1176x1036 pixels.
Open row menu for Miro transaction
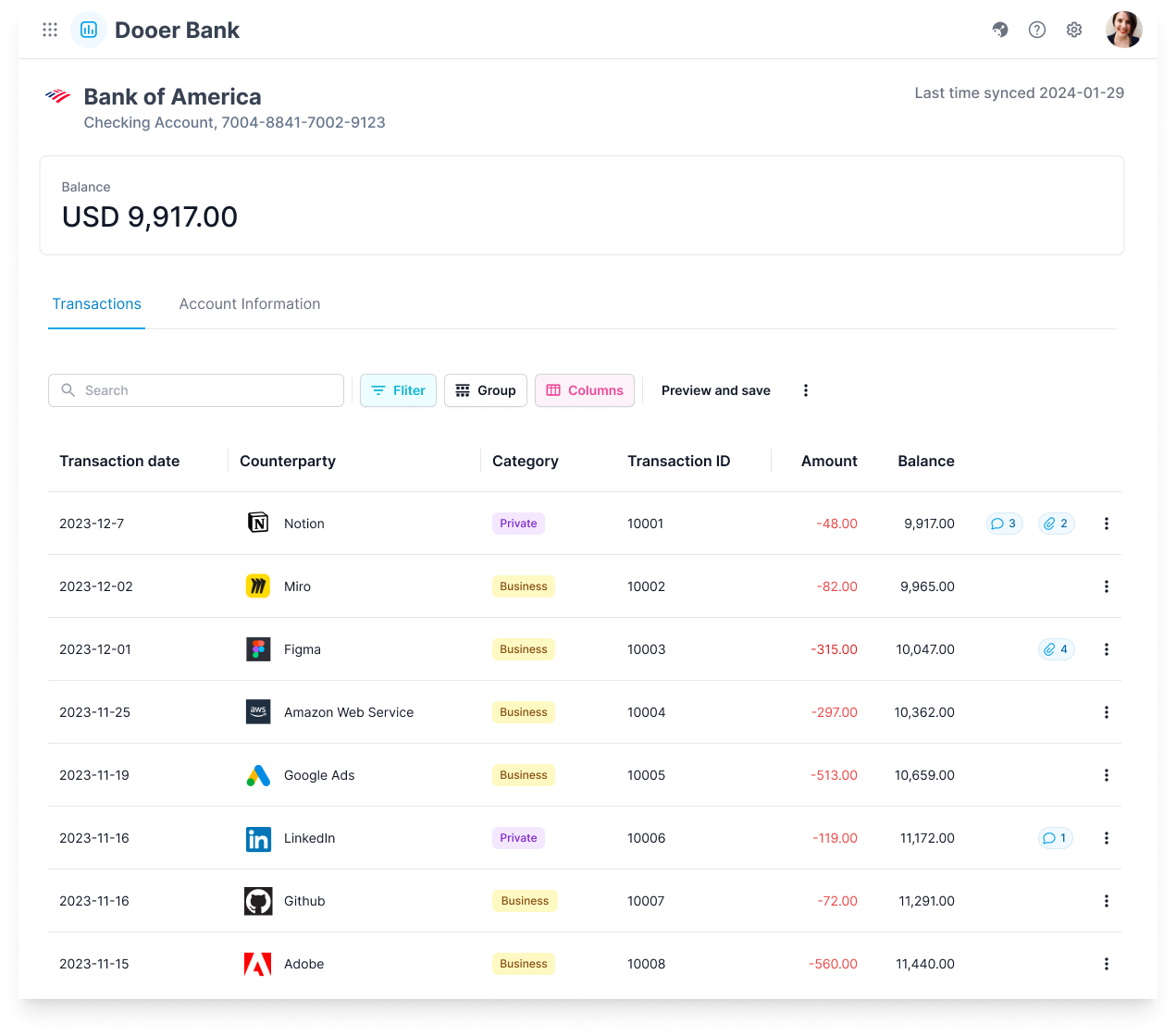pos(1107,586)
